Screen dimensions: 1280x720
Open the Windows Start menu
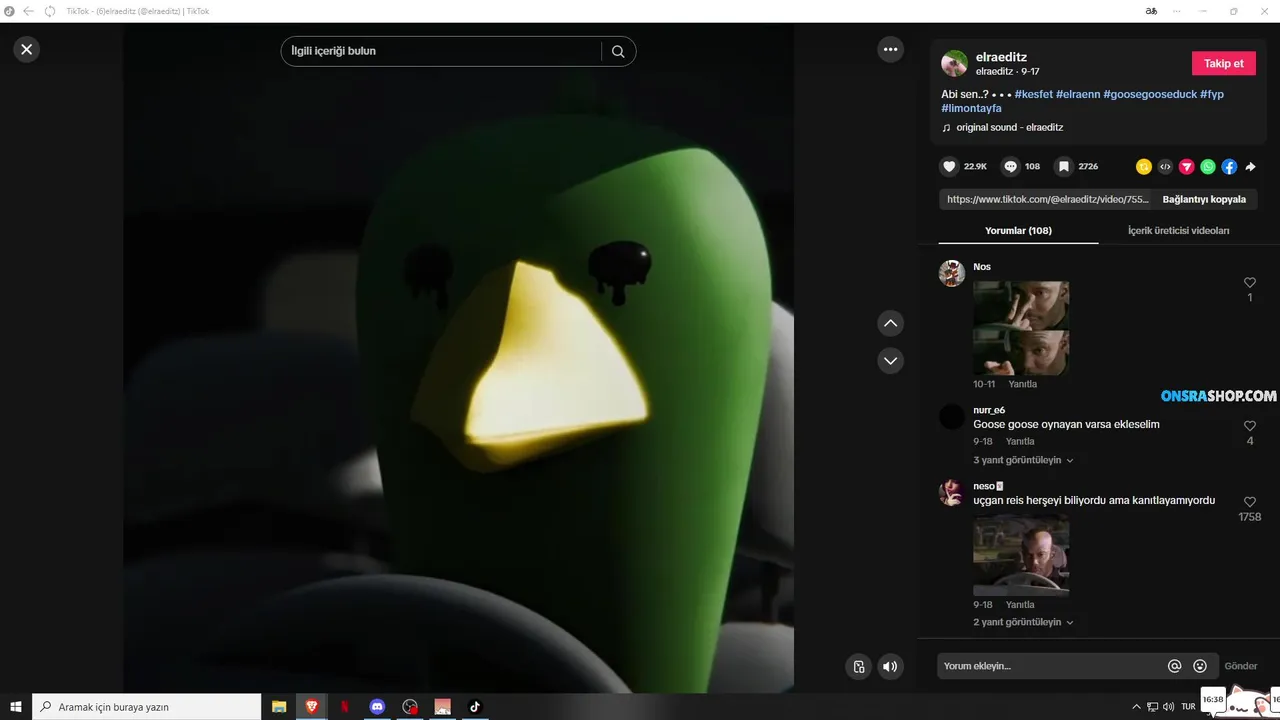tap(16, 706)
